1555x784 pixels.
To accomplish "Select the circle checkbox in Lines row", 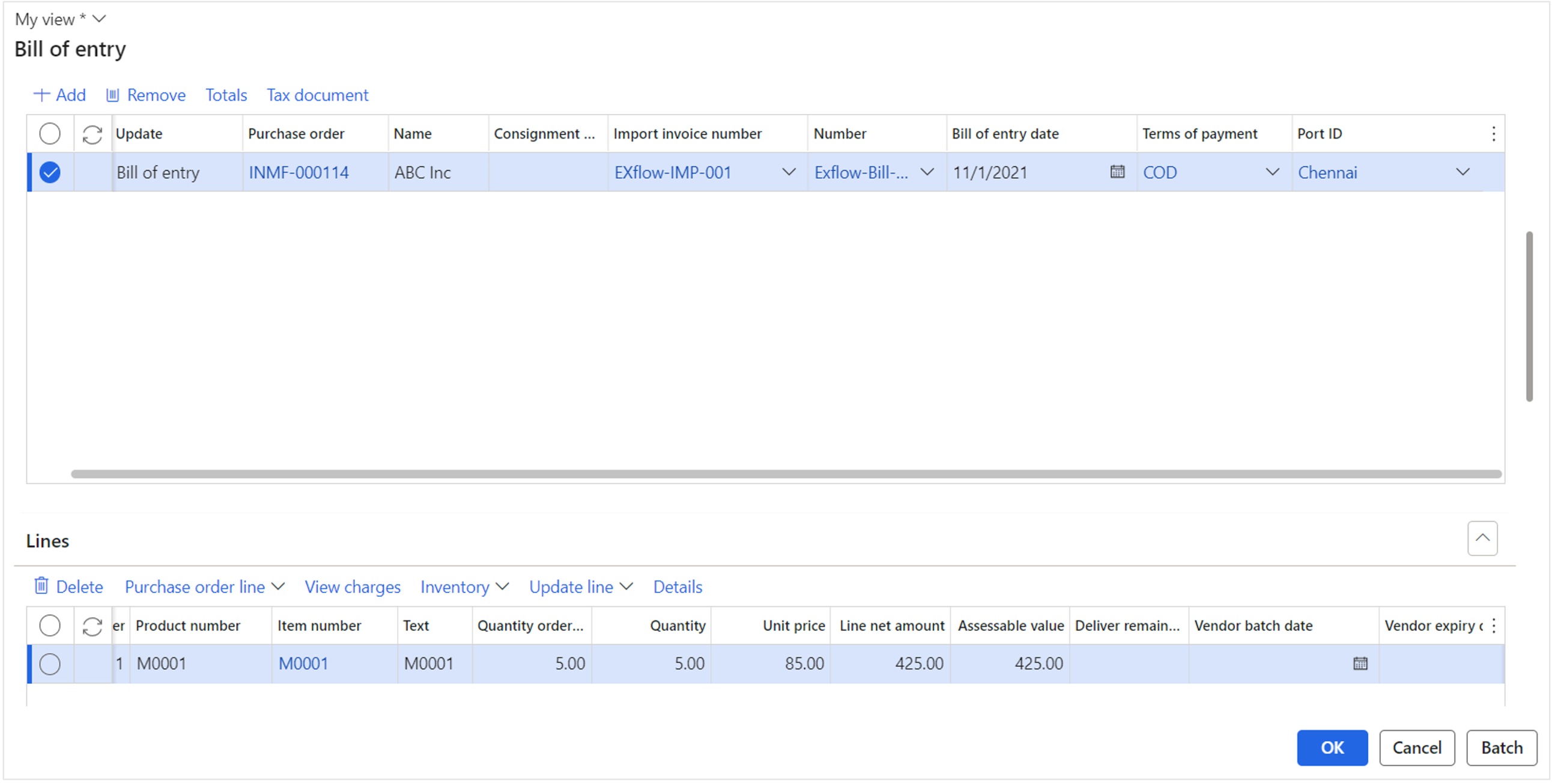I will point(50,664).
